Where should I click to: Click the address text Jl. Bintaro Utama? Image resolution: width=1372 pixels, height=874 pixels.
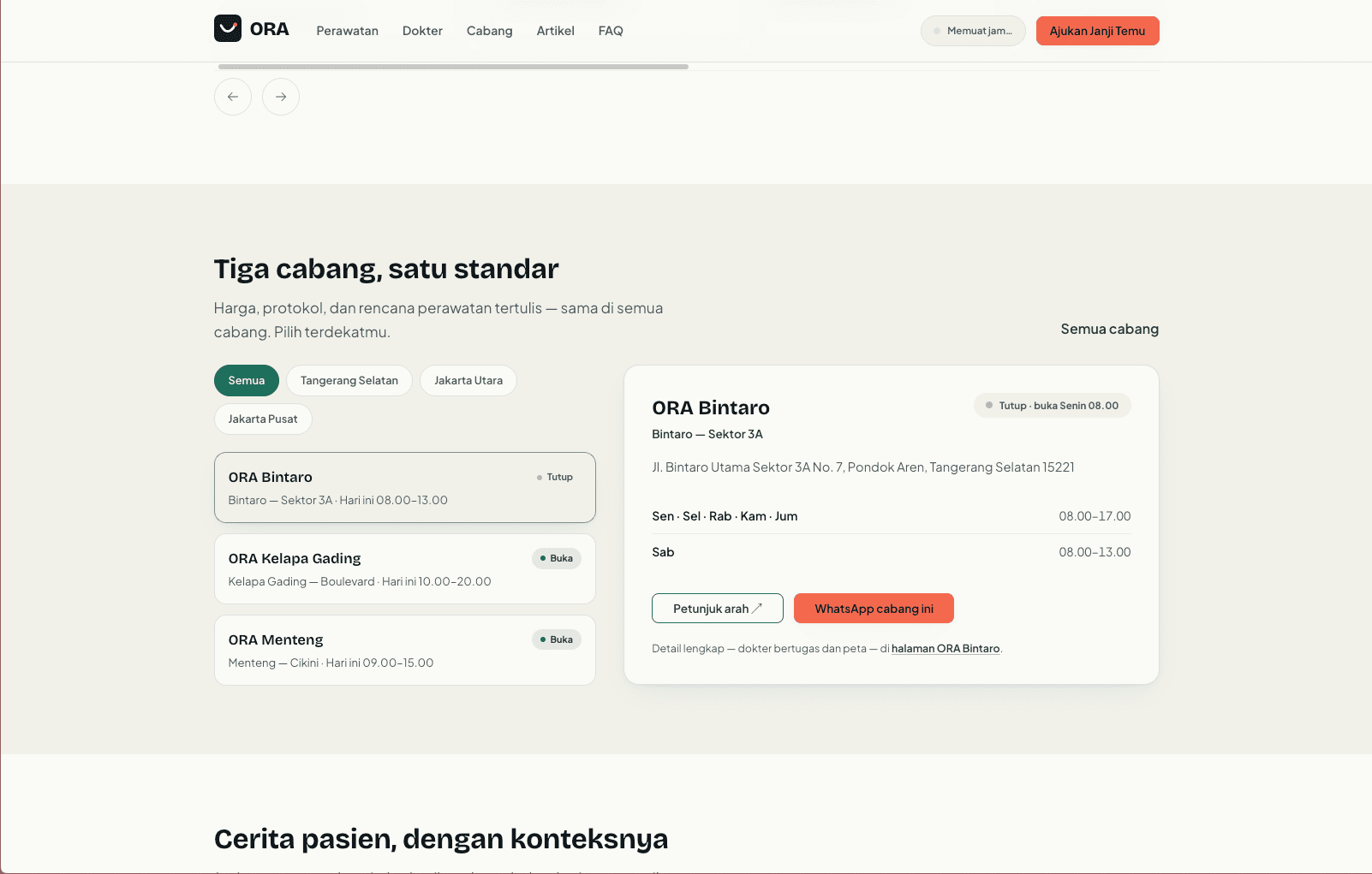pos(863,467)
